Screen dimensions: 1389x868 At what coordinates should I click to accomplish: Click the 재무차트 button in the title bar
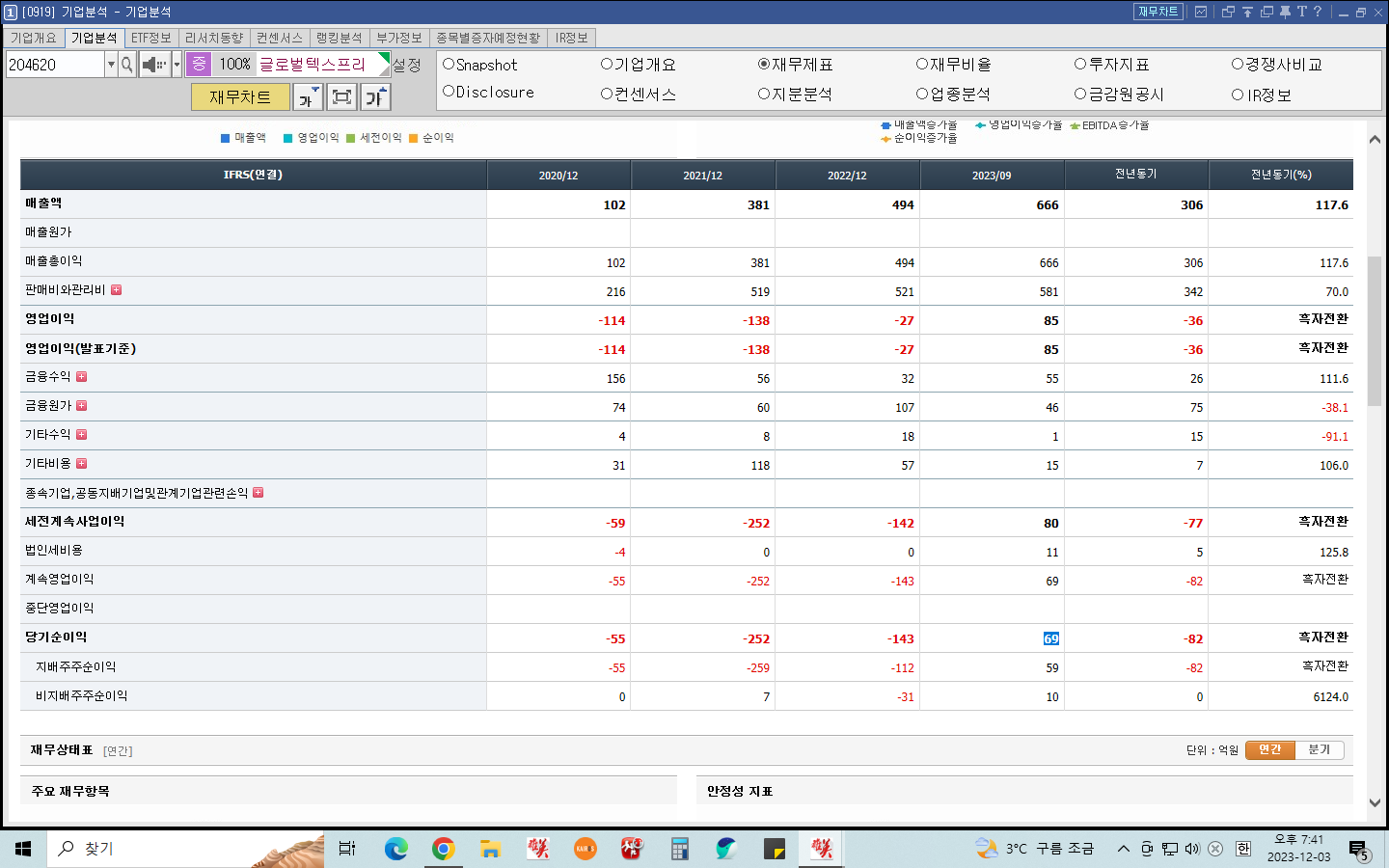point(1158,12)
